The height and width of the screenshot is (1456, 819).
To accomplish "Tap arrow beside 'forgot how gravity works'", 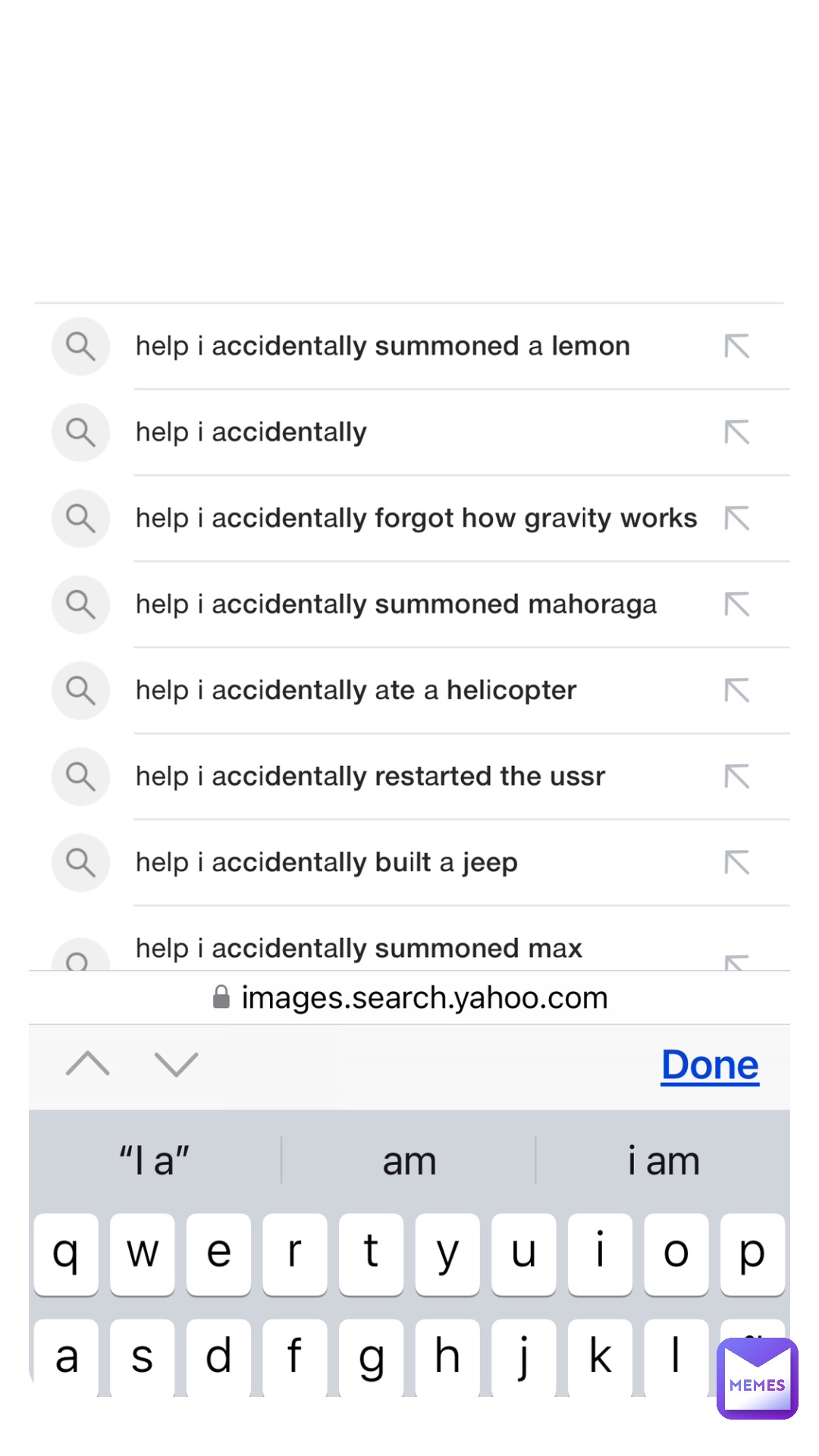I will coord(737,519).
